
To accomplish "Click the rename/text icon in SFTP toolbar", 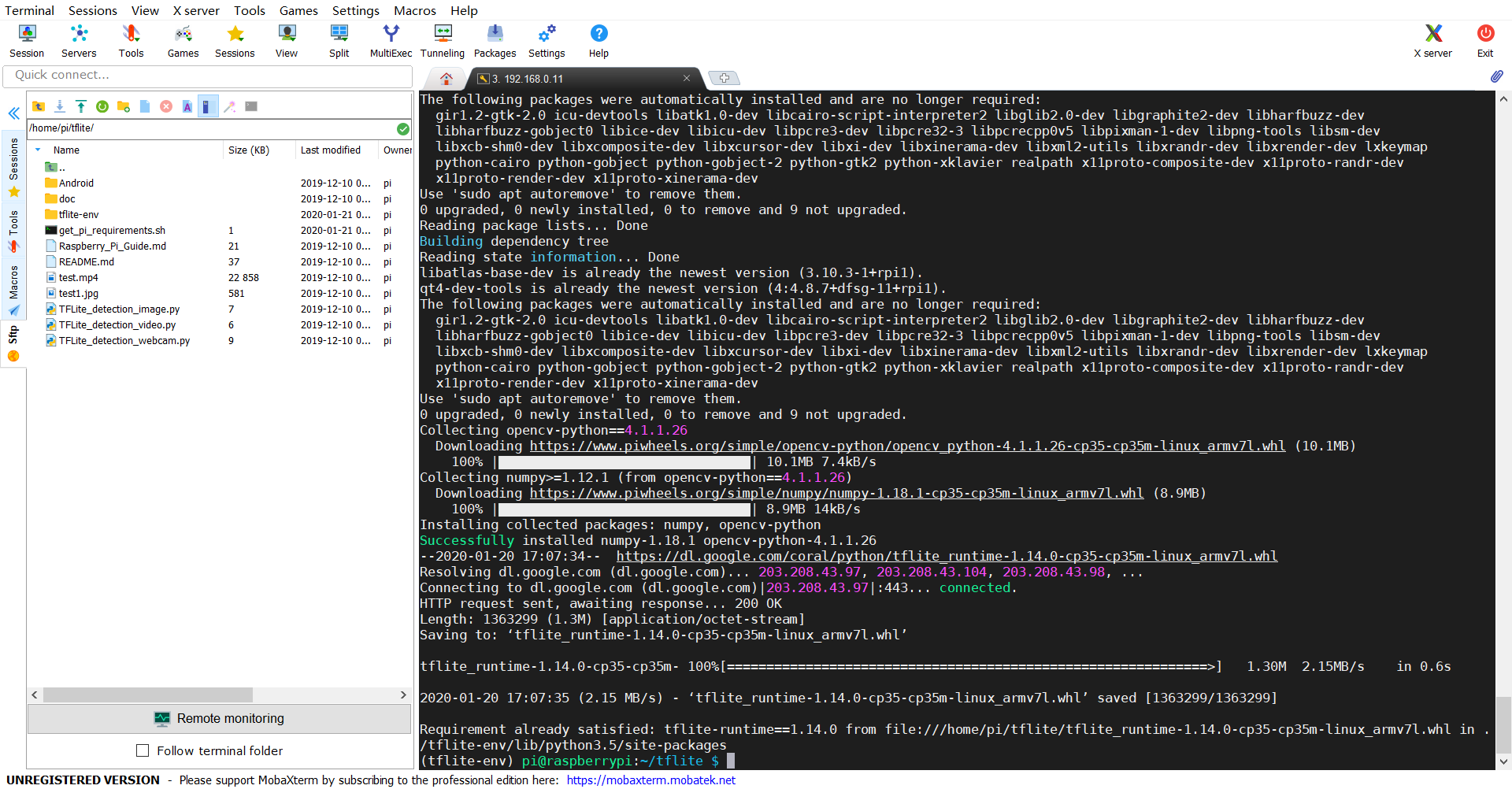I will (187, 106).
